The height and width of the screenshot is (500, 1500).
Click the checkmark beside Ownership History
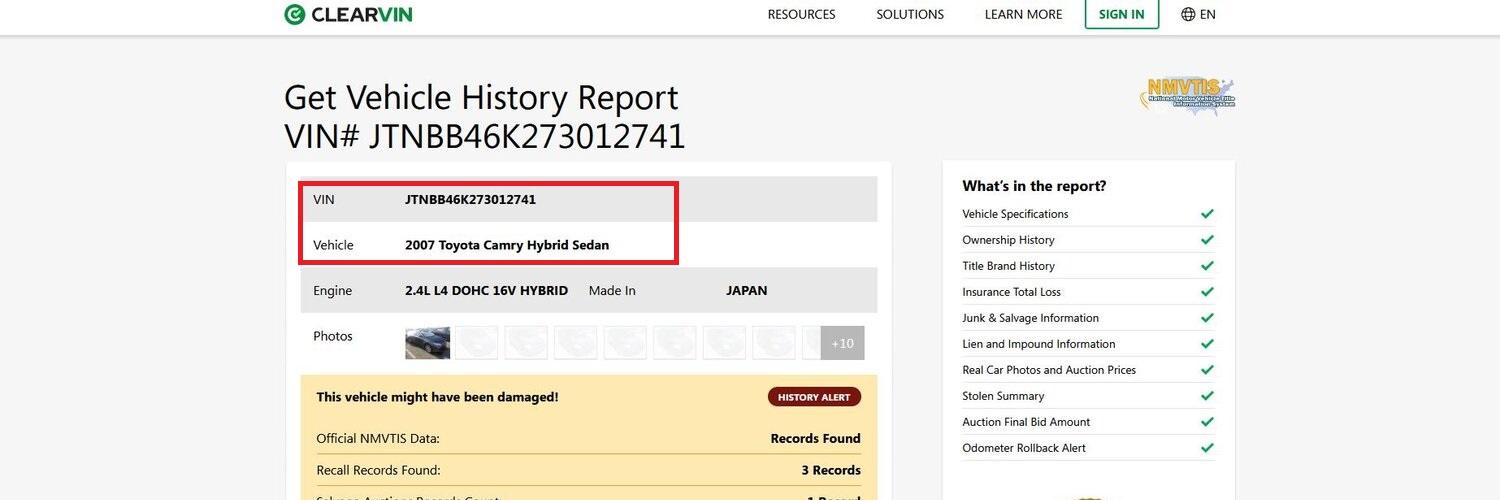1207,240
